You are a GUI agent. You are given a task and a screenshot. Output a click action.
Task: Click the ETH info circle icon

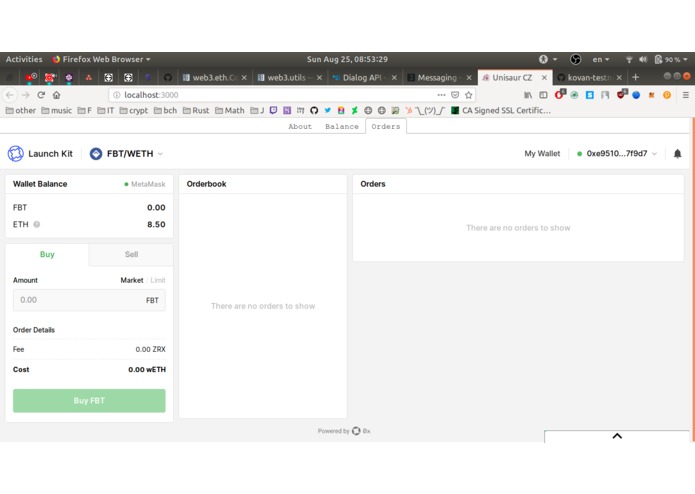37,224
